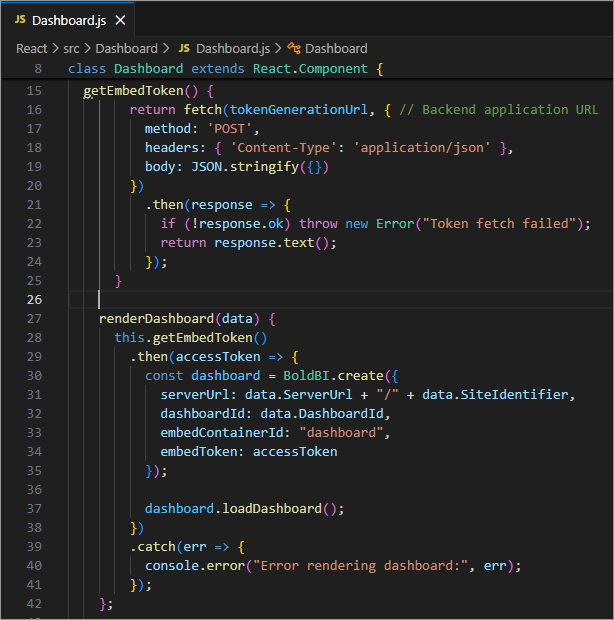614x620 pixels.
Task: Click the 'Content-Type' header key
Action: click(x=284, y=148)
